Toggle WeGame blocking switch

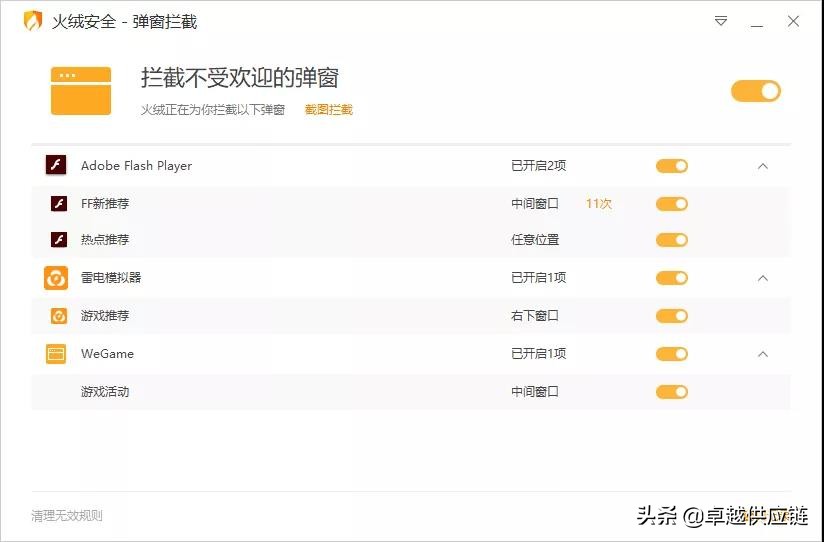[672, 354]
